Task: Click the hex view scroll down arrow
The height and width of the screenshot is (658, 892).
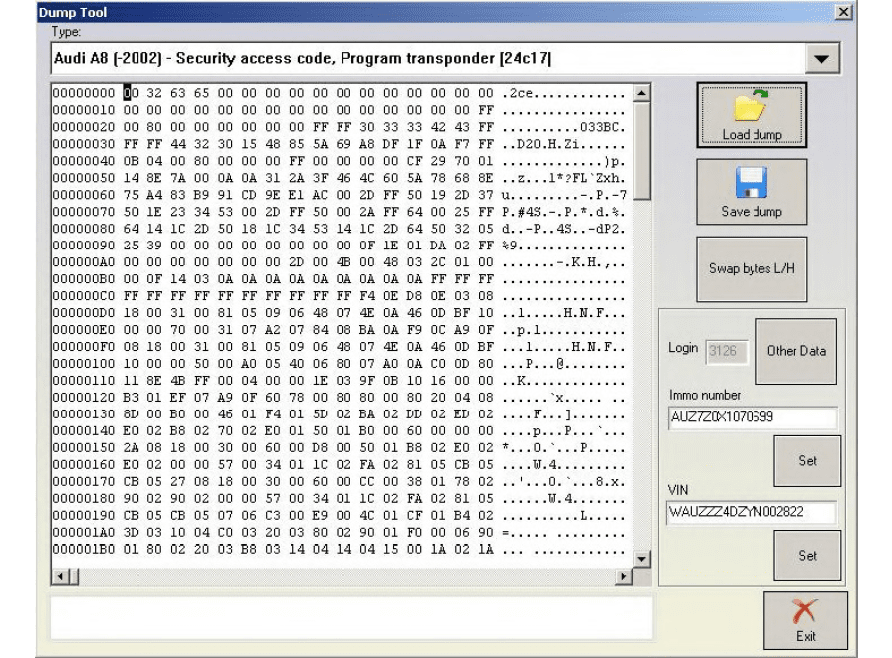Action: (641, 560)
